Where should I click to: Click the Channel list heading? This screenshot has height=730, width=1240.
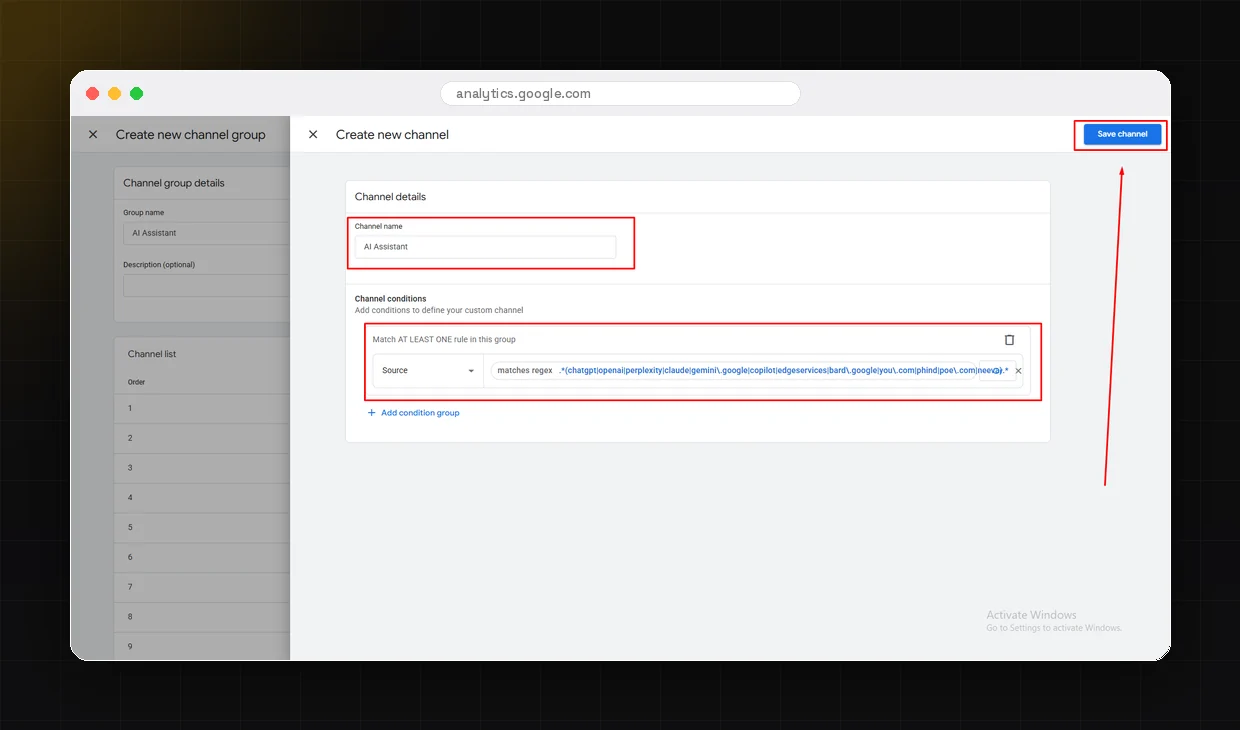(152, 354)
